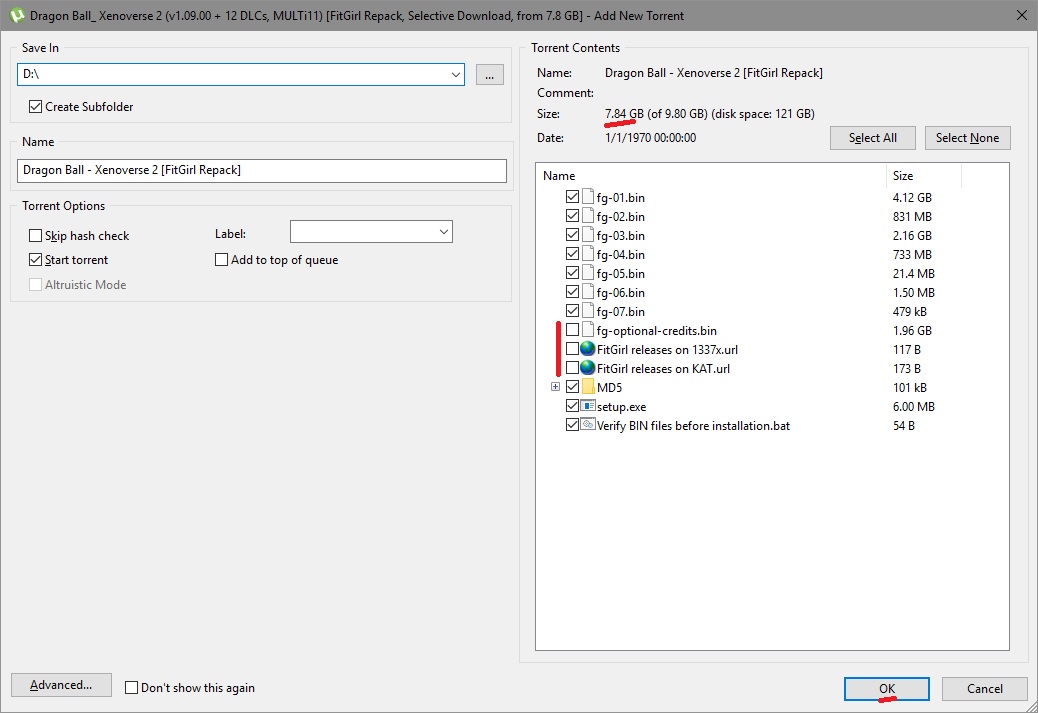This screenshot has width=1038, height=713.
Task: Click the 1.96 GB size value
Action: [x=912, y=330]
